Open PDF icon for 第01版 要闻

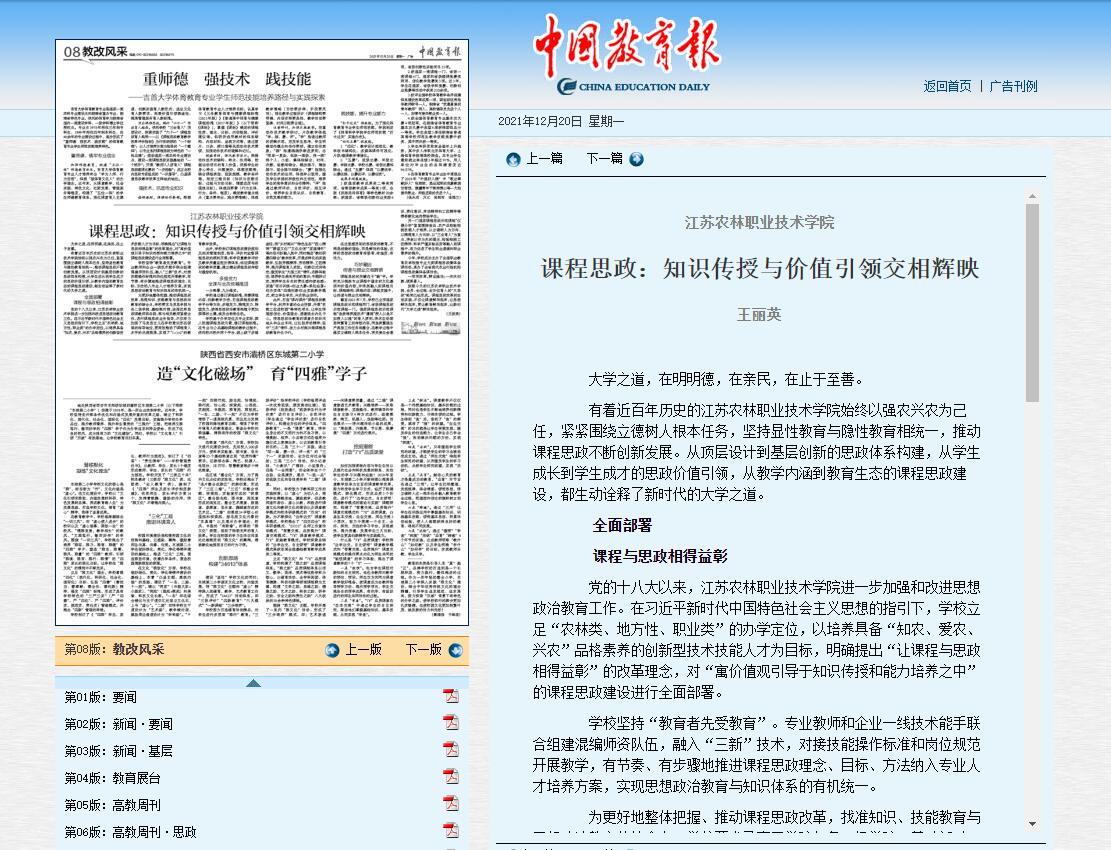click(x=451, y=697)
